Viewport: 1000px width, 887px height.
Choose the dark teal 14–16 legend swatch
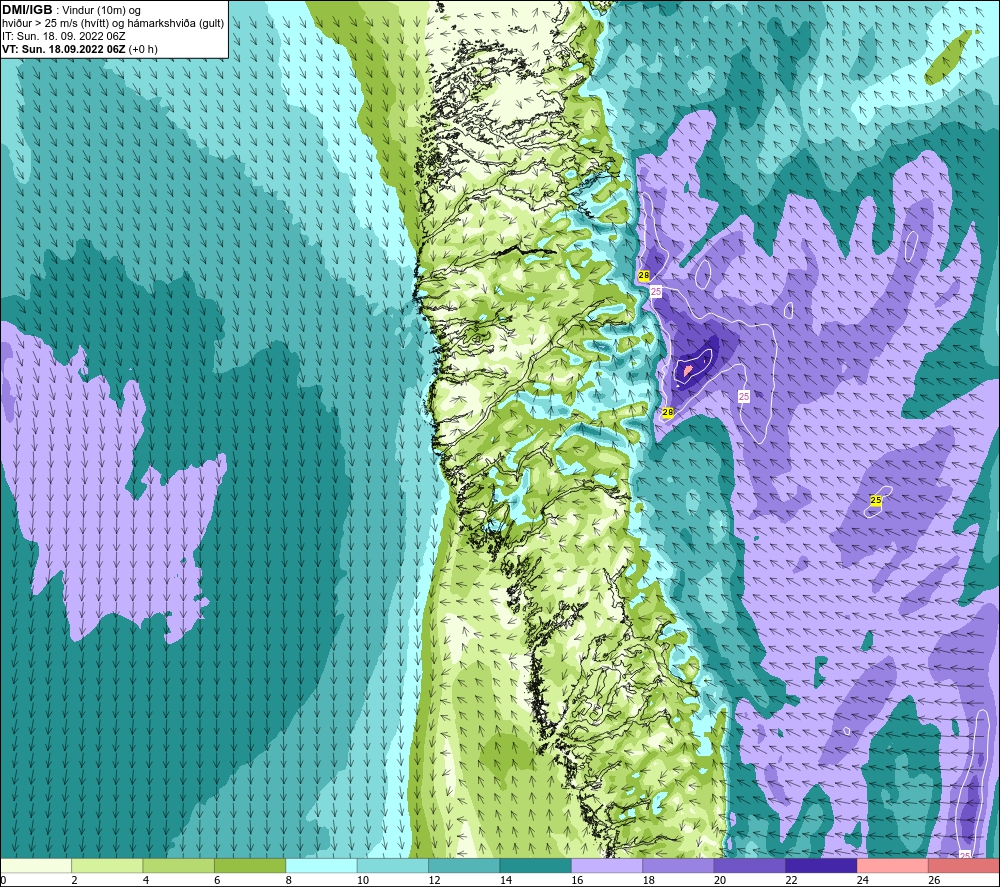[536, 865]
